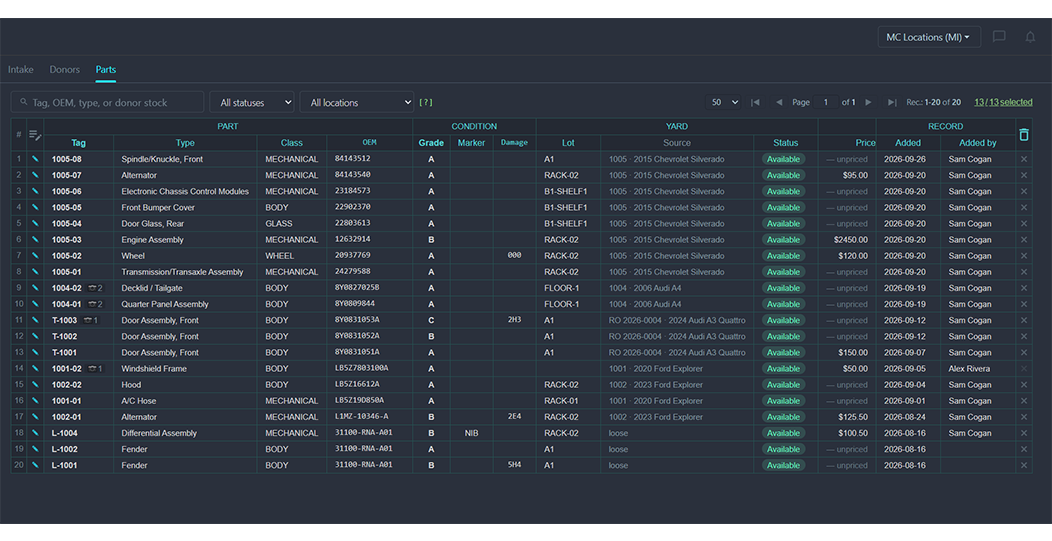Open tag 1005-05 Front Bumper Cover

point(66,207)
